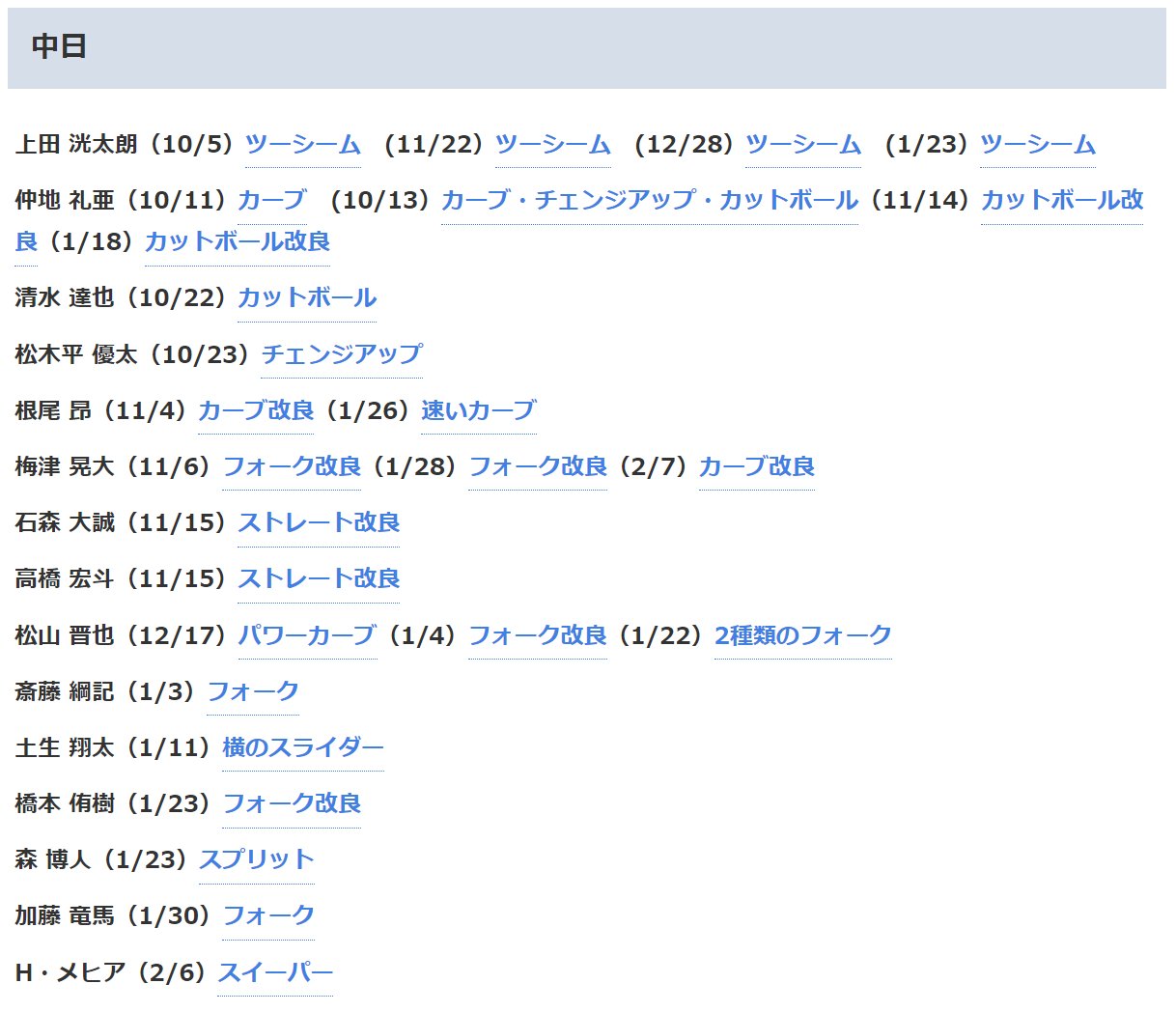Click the player name 仲地 礼亜

[x=66, y=201]
